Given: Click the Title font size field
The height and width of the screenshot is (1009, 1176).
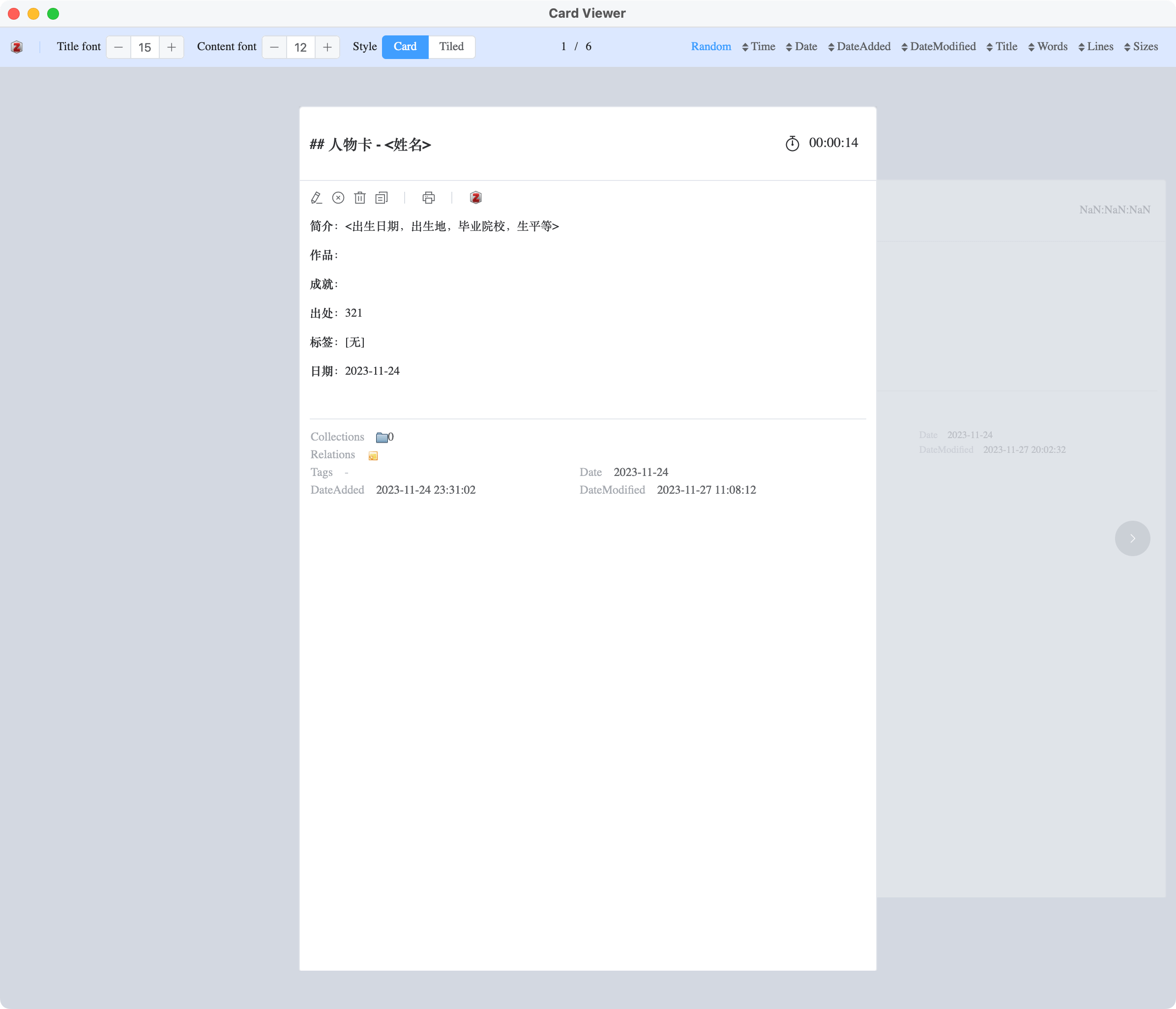Looking at the screenshot, I should coord(145,47).
